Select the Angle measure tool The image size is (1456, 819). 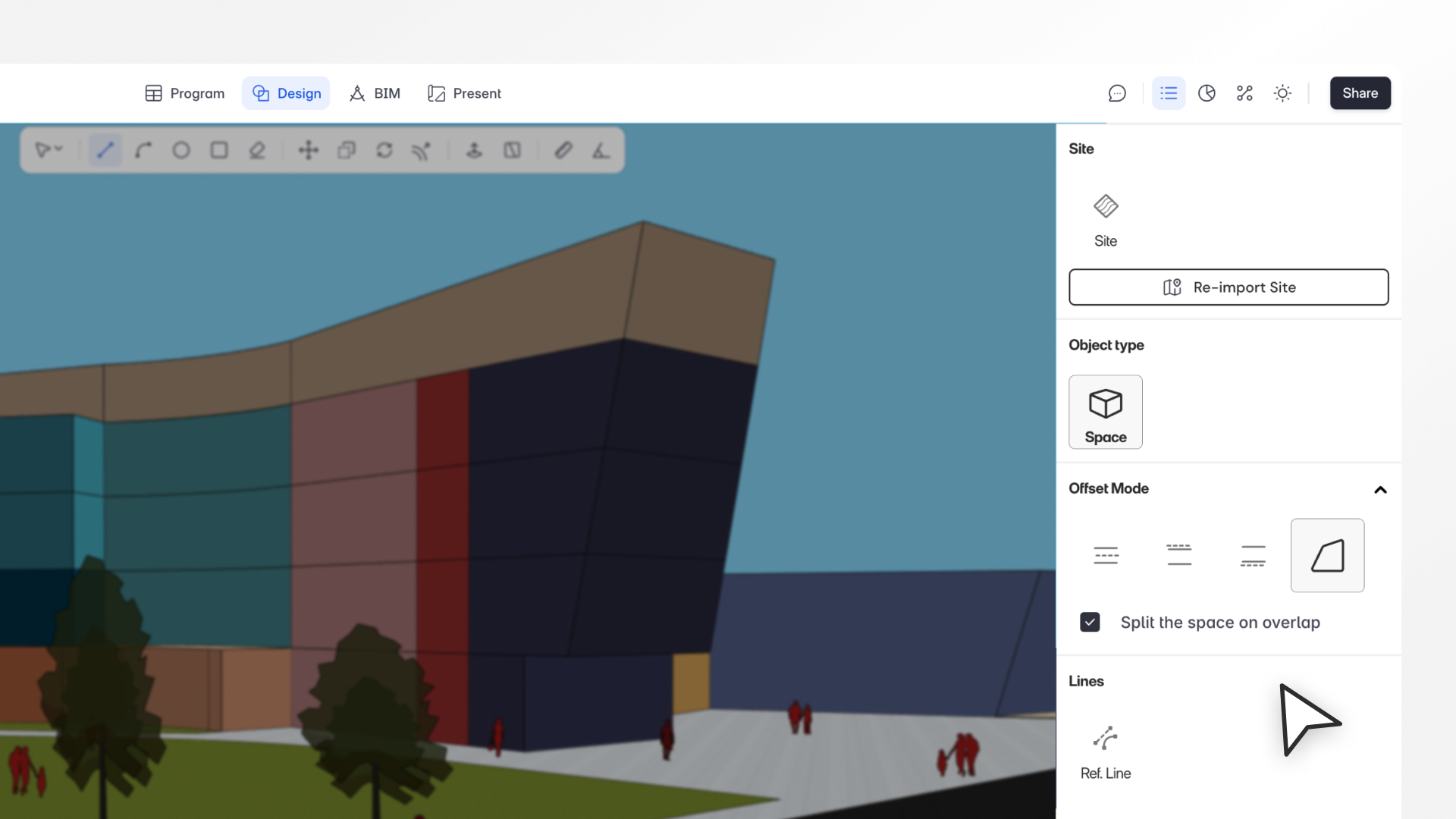pos(601,150)
